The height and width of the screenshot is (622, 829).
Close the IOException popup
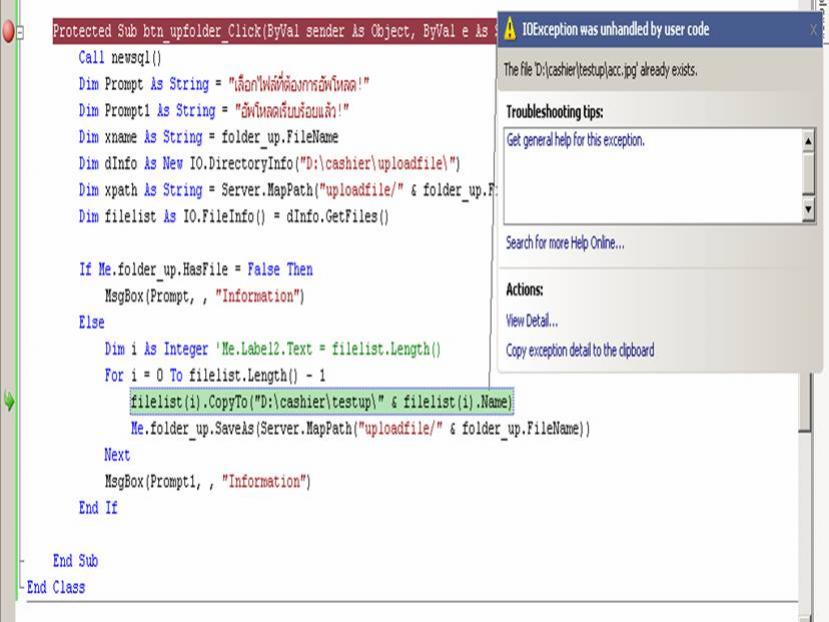[x=812, y=30]
